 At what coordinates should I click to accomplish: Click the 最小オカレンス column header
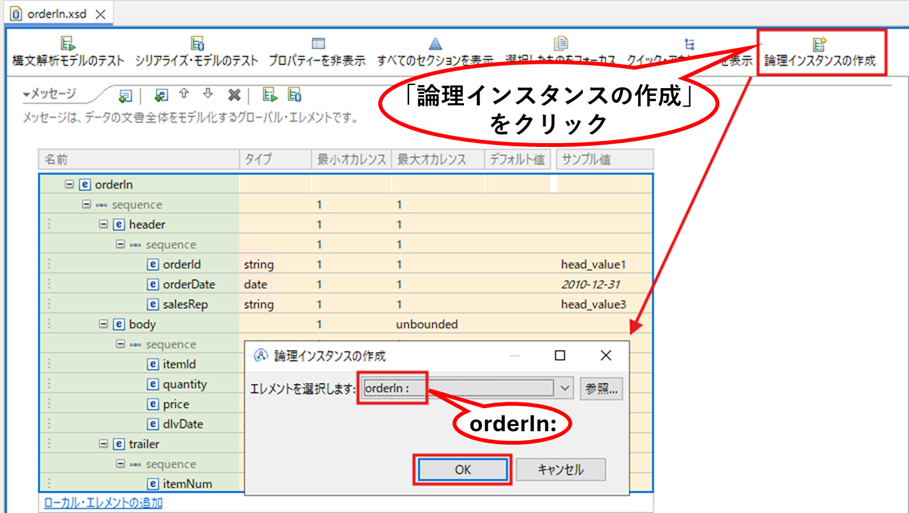[352, 159]
